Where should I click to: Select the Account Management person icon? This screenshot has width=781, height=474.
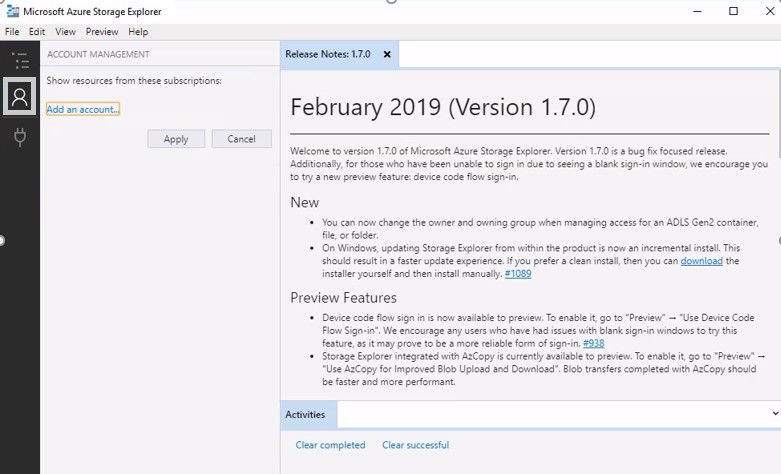coord(19,96)
